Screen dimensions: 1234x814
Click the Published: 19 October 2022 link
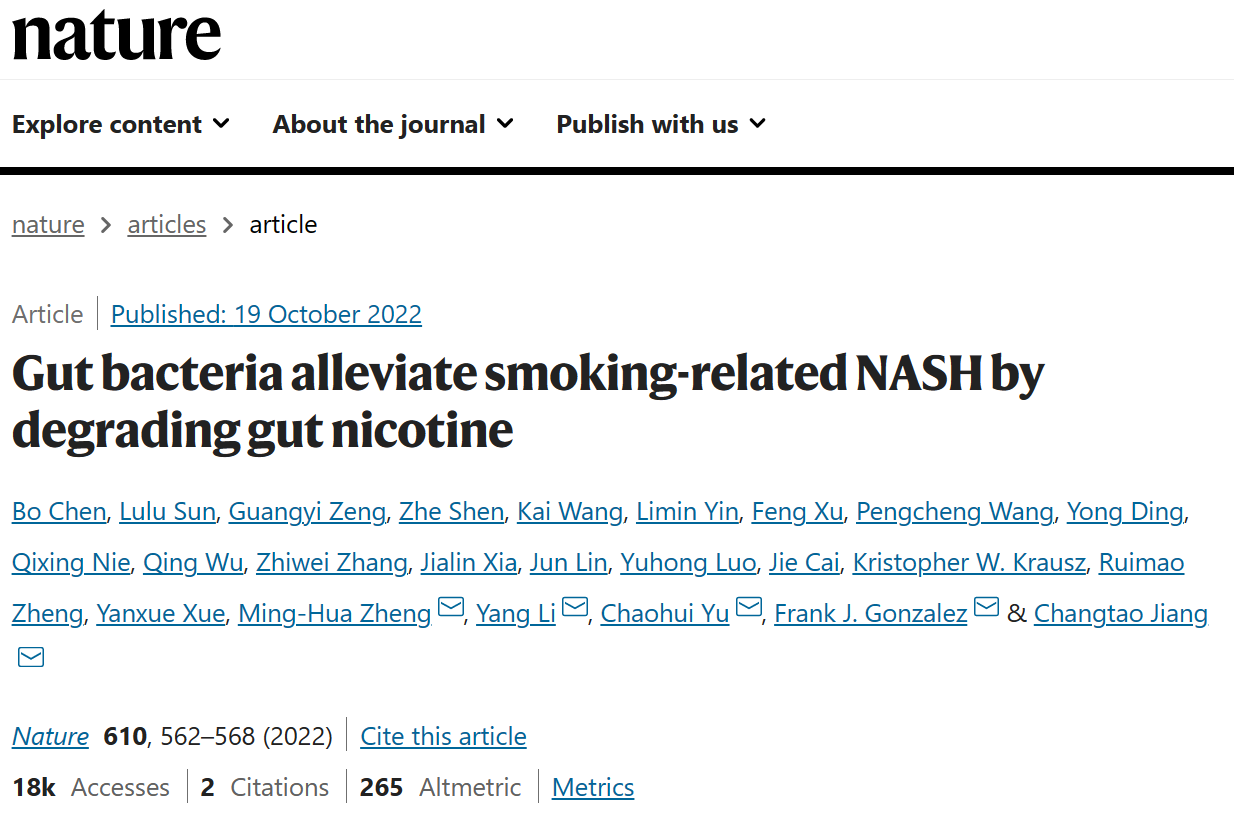click(x=266, y=314)
